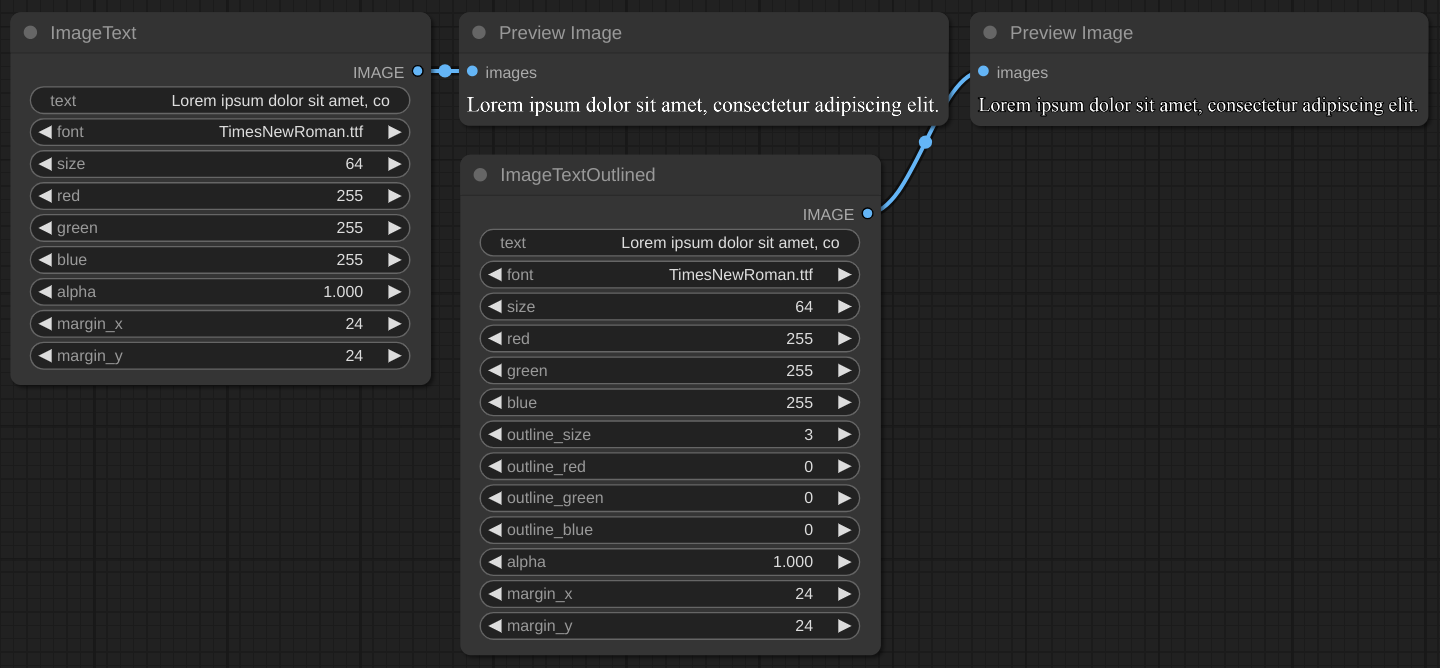Decrease outline_red using its left arrow
The height and width of the screenshot is (668, 1440).
(x=495, y=467)
